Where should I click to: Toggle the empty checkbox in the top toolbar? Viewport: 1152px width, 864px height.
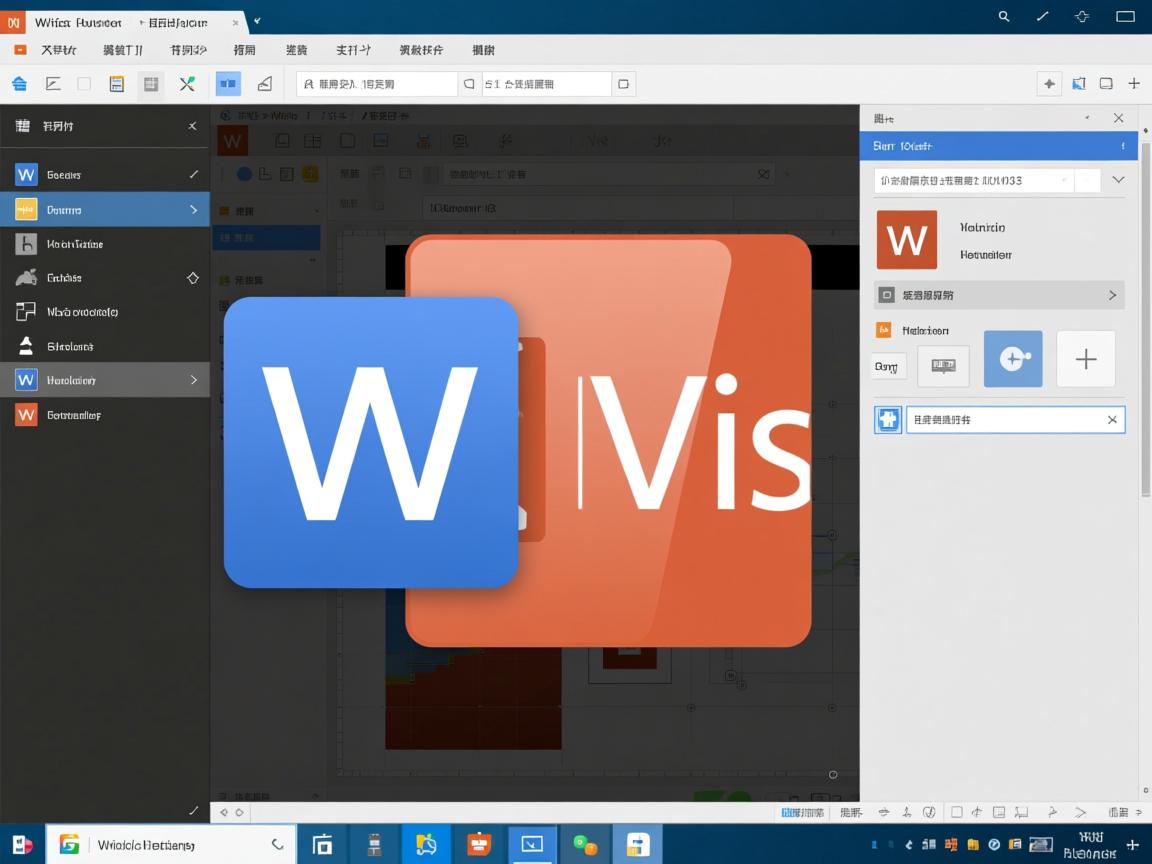point(84,84)
